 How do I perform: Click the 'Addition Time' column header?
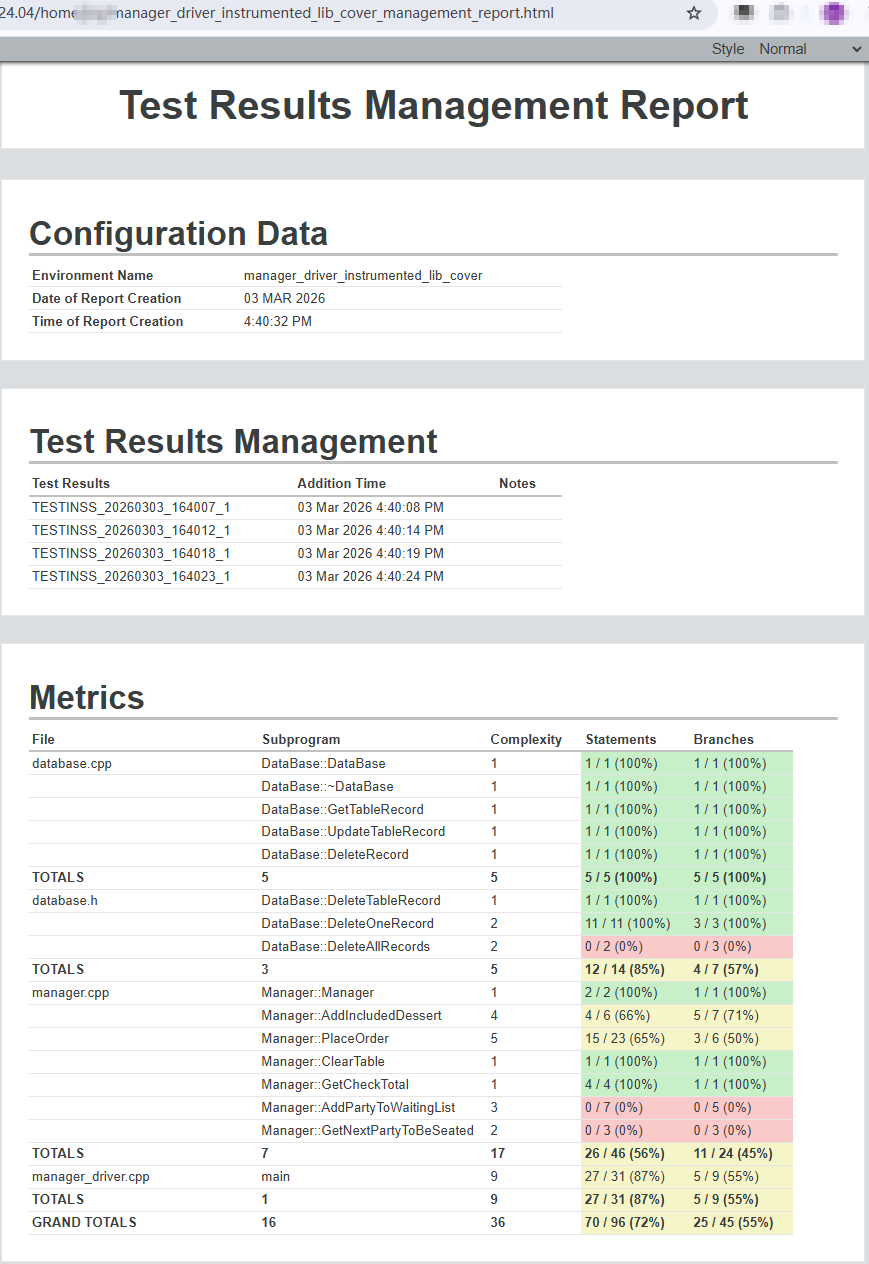341,483
